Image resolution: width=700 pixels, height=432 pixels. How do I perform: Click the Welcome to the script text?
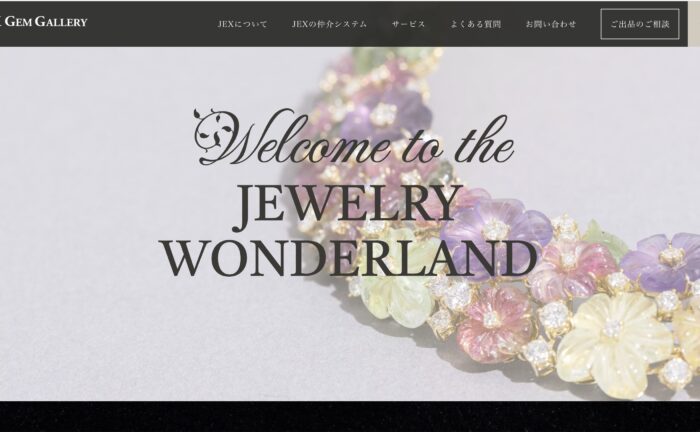click(x=354, y=138)
